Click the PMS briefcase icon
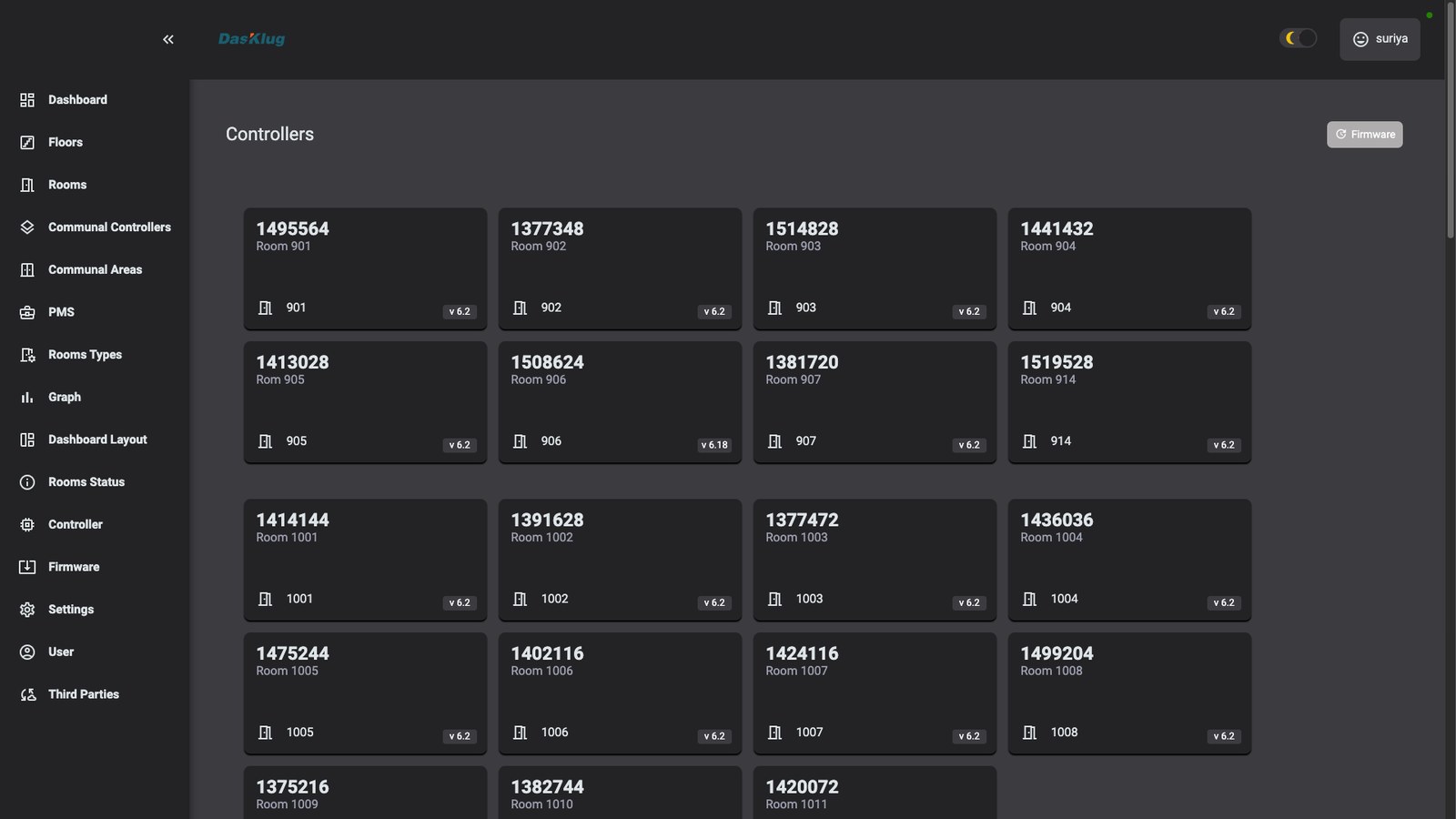 pos(27,312)
